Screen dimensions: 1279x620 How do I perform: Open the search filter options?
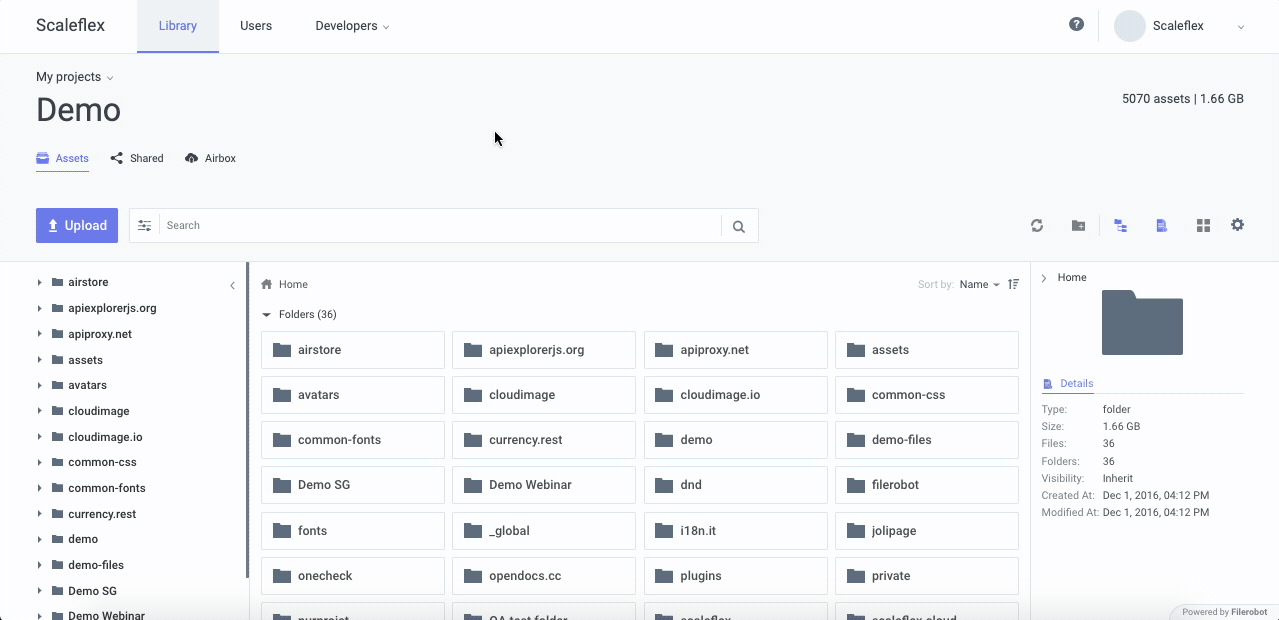pyautogui.click(x=145, y=226)
